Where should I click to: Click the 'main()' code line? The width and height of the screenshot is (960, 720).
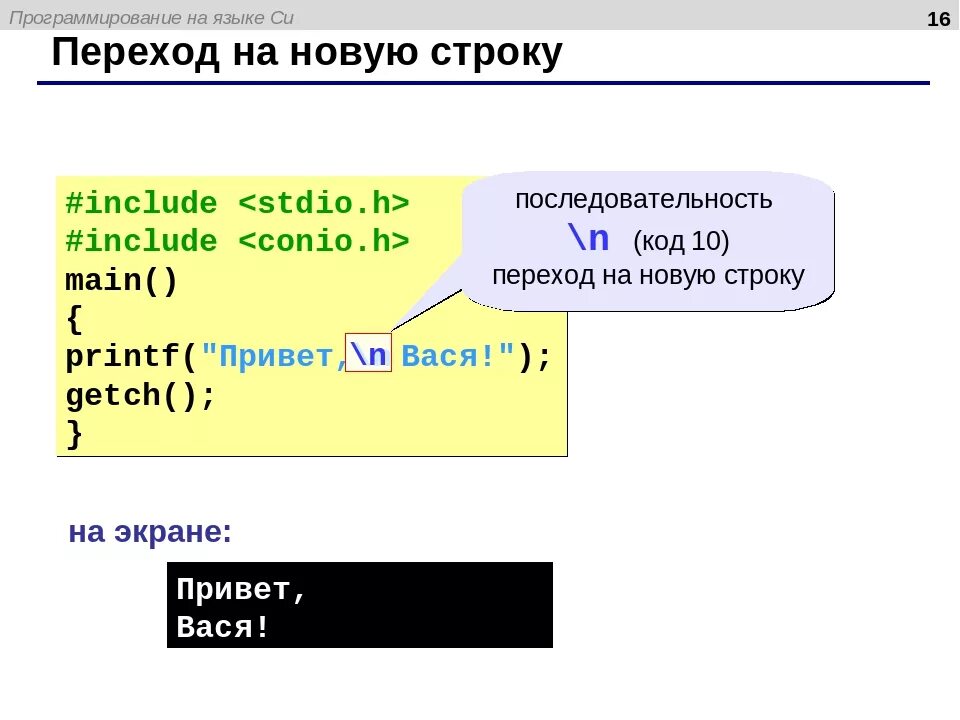[121, 280]
